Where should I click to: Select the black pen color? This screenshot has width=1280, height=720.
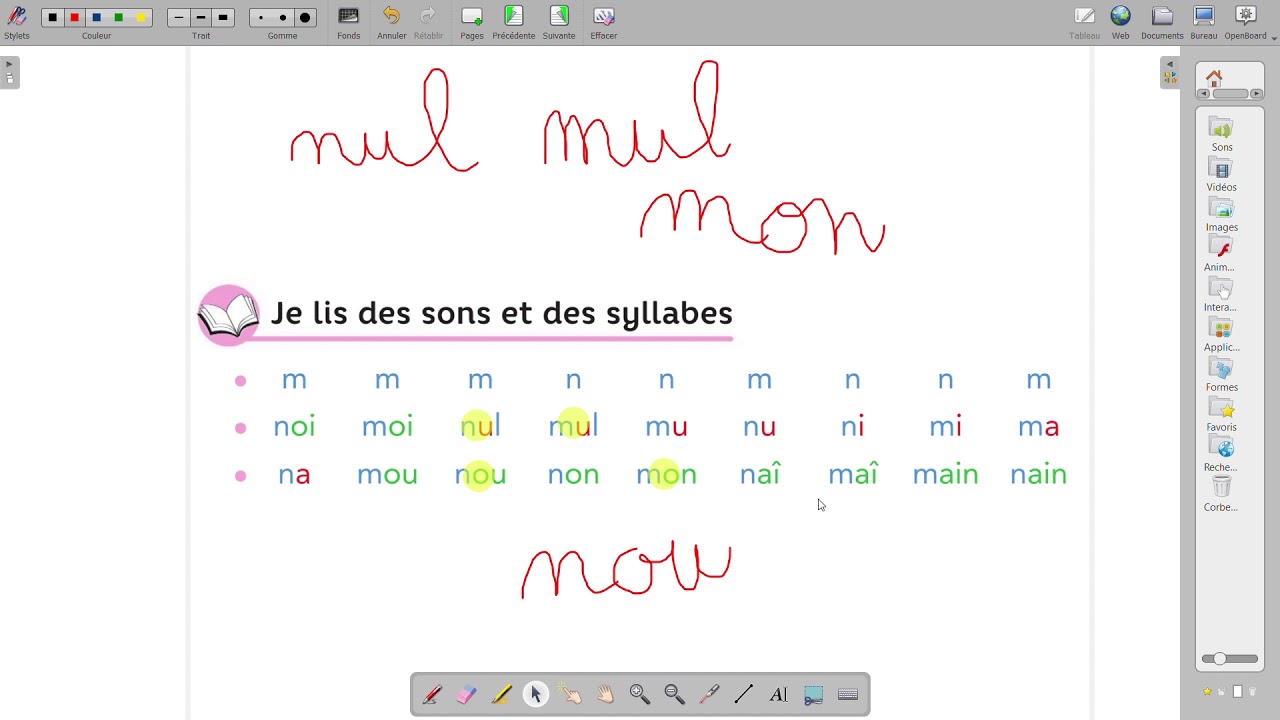coord(52,18)
